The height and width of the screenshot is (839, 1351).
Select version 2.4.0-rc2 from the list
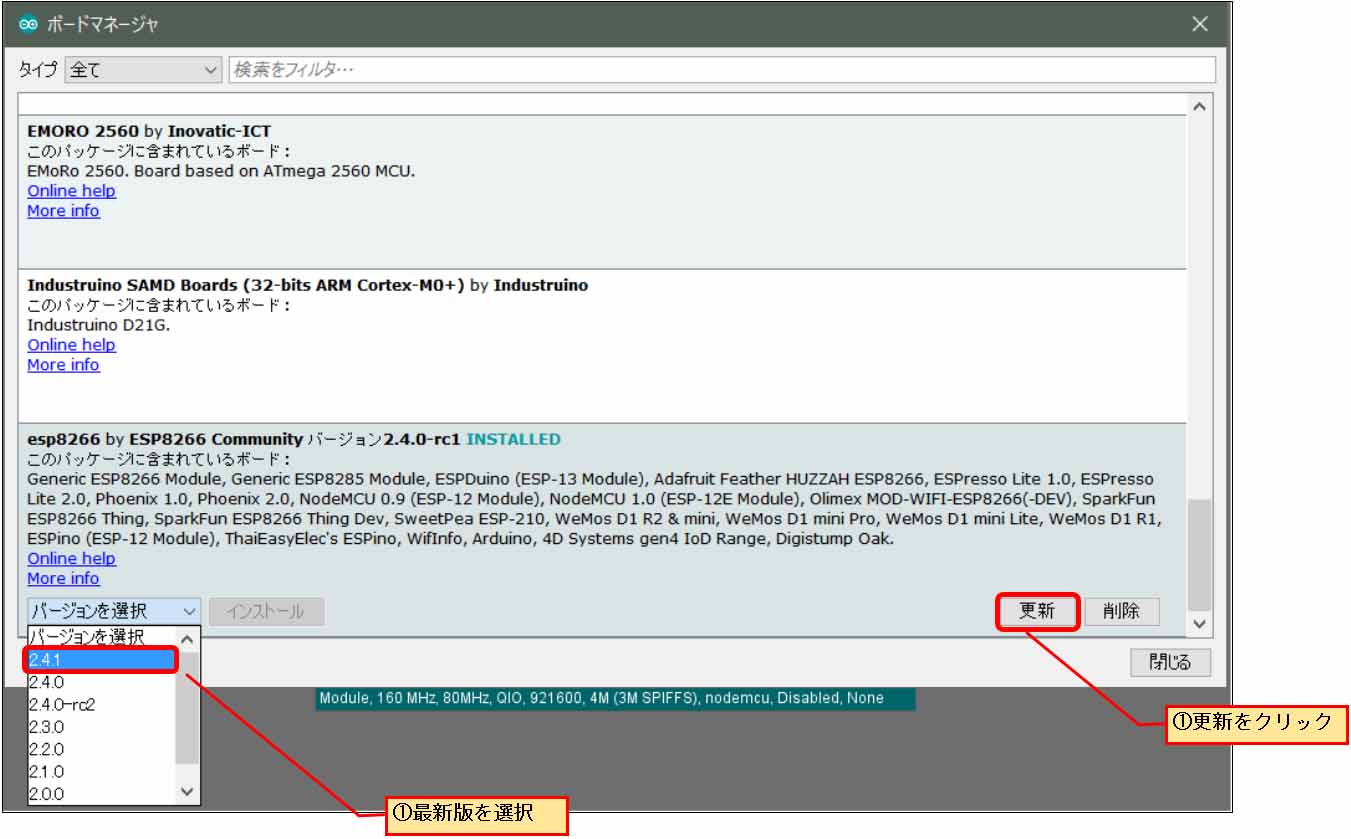click(x=101, y=704)
